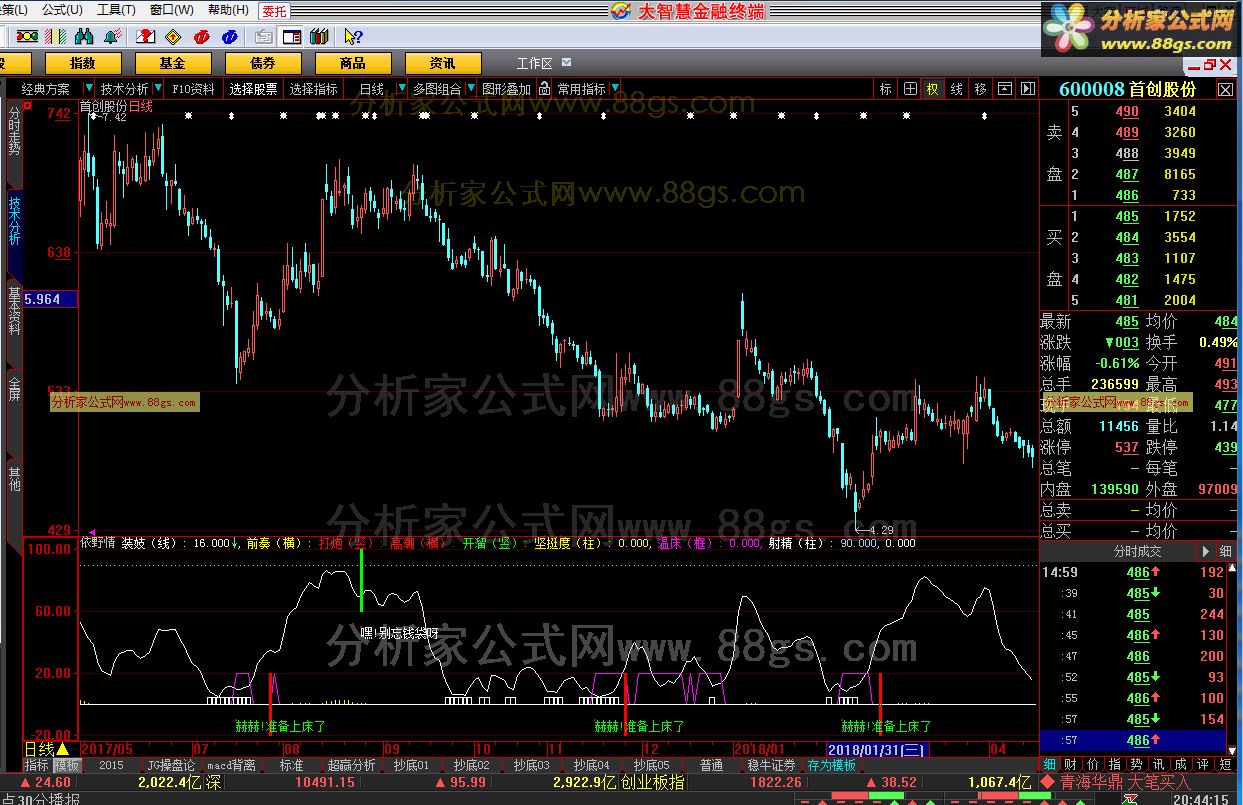Click the 标 mark button

pyautogui.click(x=886, y=89)
